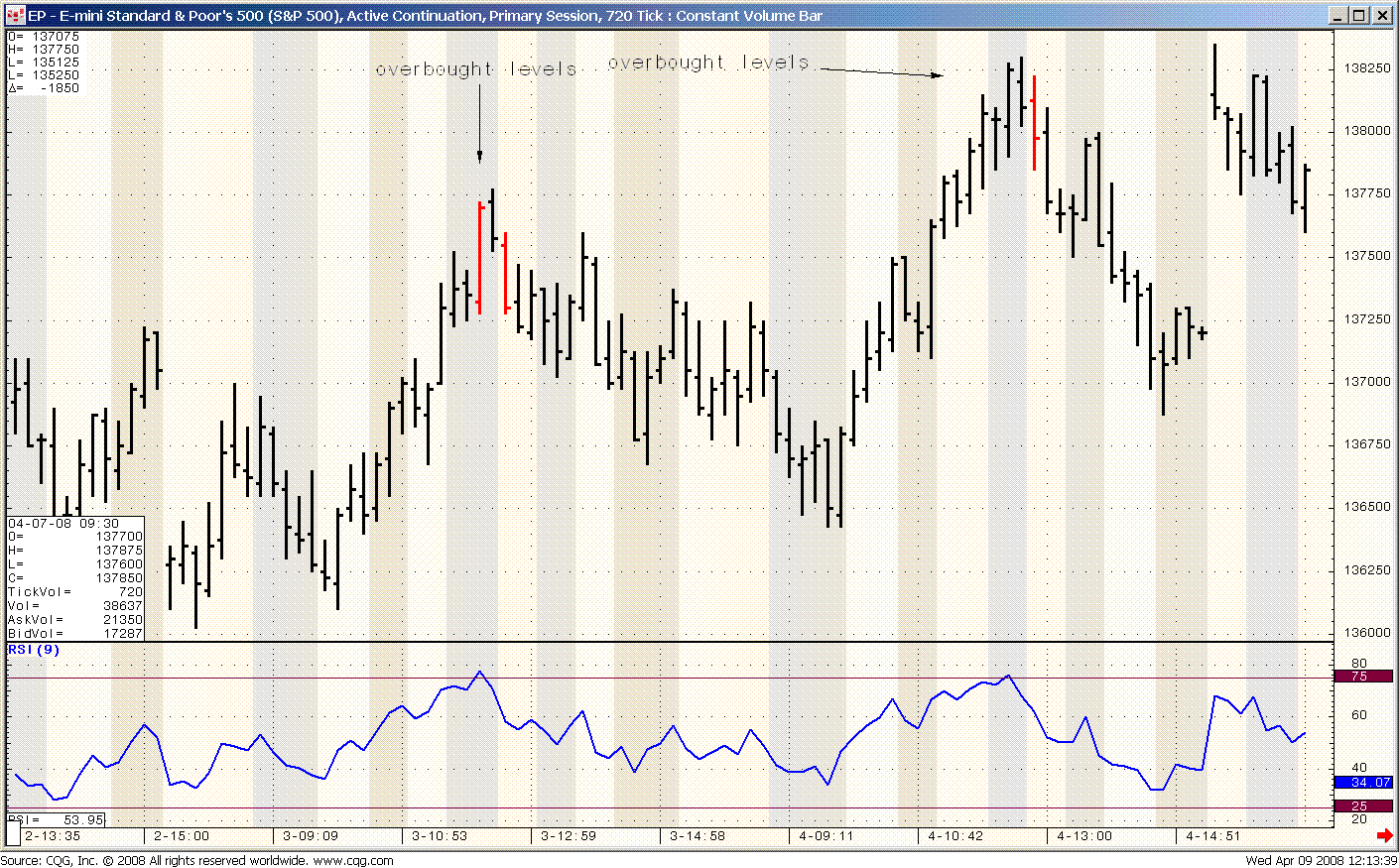
Task: Select the overbought levels note with vertical arrow
Action: click(476, 69)
